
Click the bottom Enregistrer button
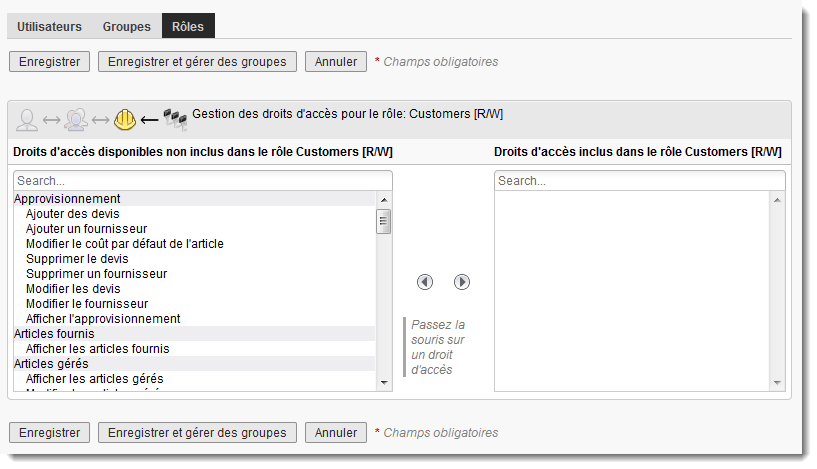tap(49, 433)
